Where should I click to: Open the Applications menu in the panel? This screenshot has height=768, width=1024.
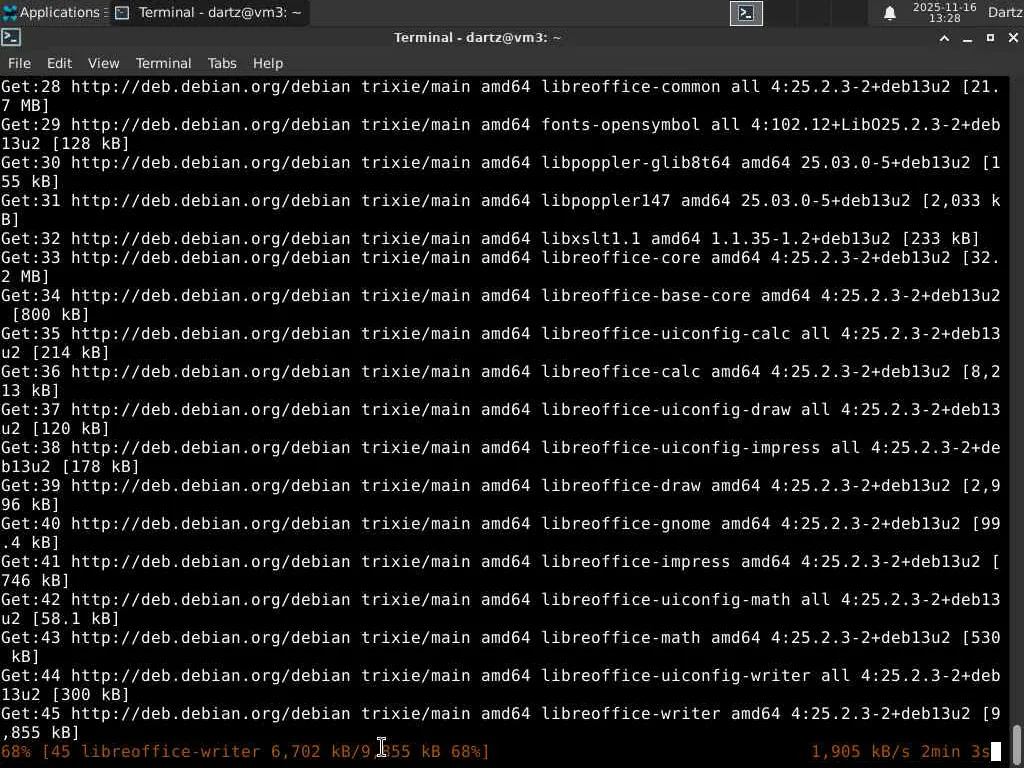[x=52, y=12]
